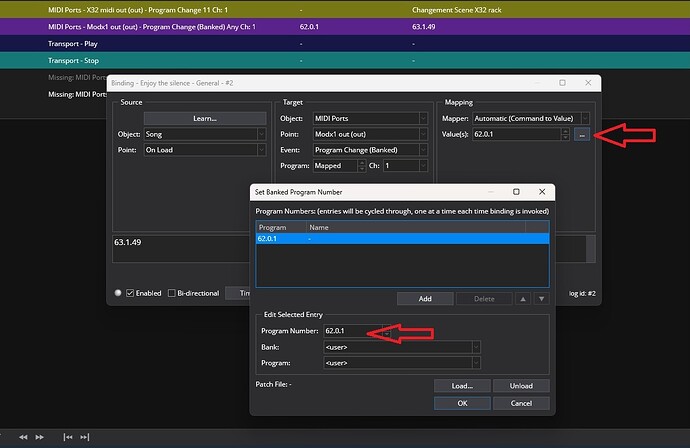Maximize the Set Banked Program Number dialog
This screenshot has height=448, width=690.
pos(515,190)
